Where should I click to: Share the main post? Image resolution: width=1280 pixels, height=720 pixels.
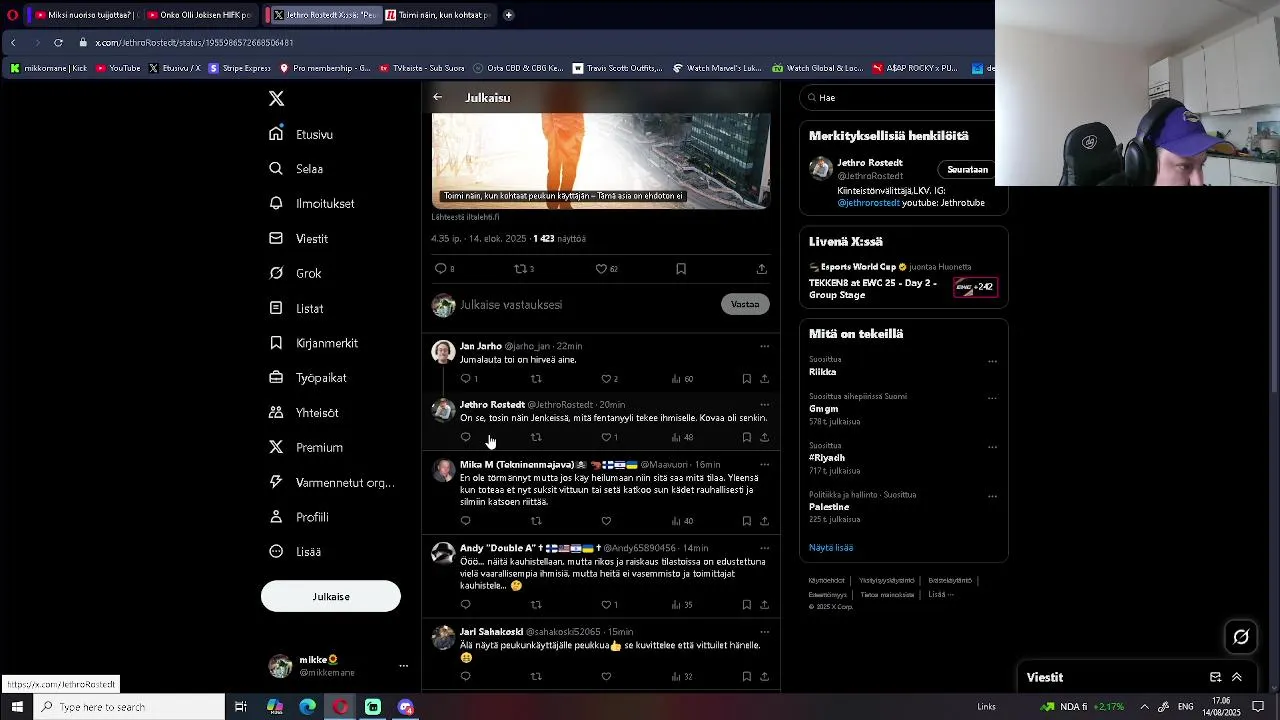pyautogui.click(x=761, y=268)
